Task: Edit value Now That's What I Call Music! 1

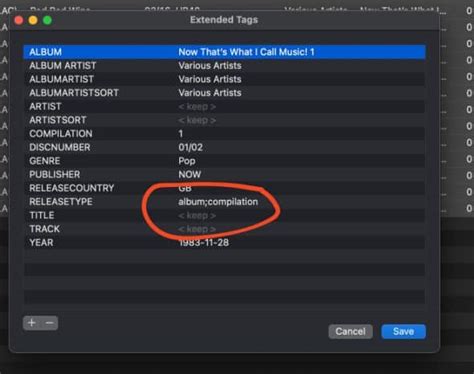Action: tap(246, 52)
